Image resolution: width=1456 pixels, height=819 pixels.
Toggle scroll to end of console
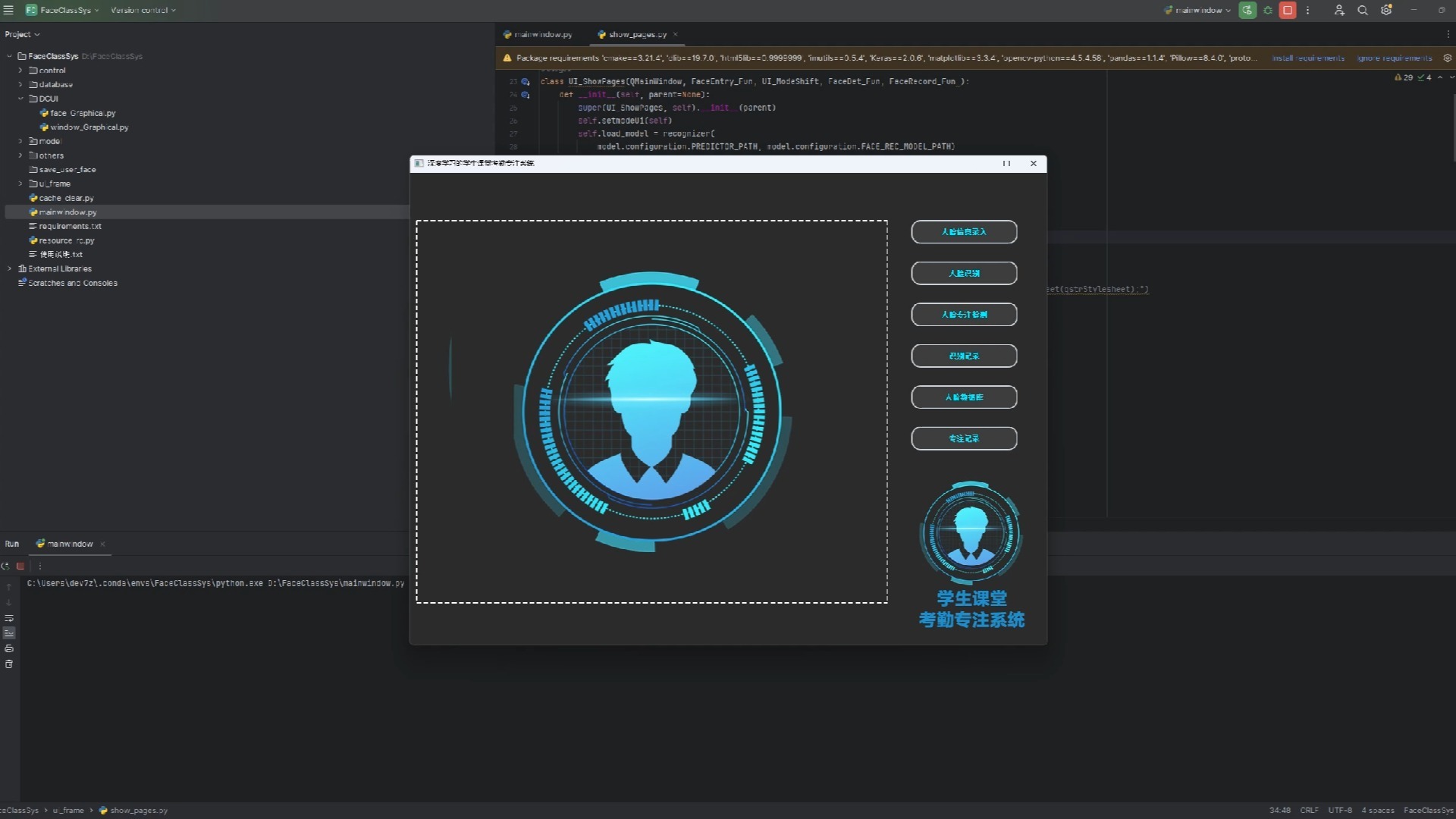coord(9,632)
